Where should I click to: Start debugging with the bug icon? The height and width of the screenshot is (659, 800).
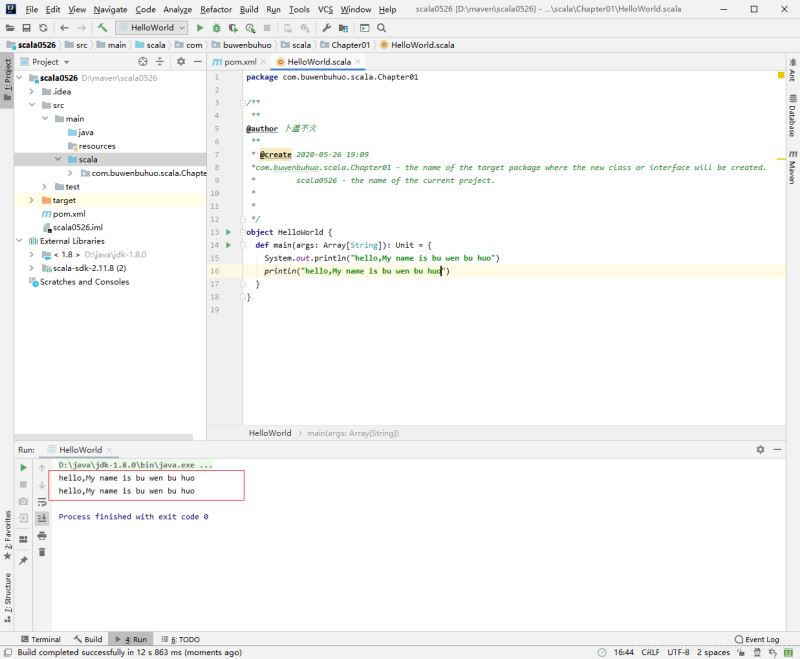(216, 28)
